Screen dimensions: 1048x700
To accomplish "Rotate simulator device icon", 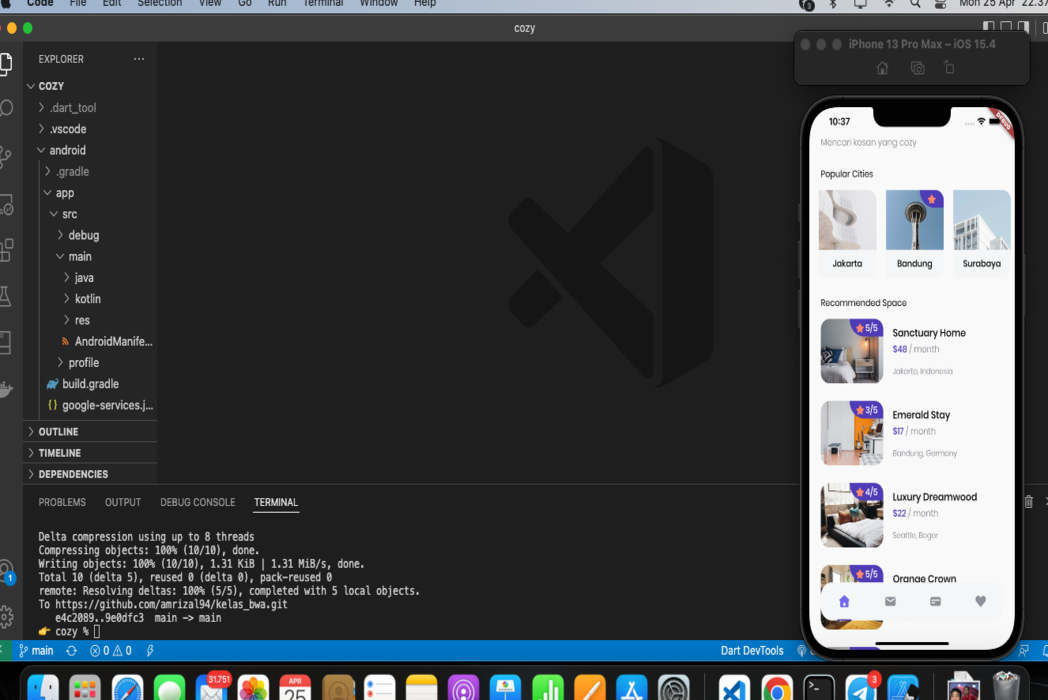I will (x=949, y=68).
